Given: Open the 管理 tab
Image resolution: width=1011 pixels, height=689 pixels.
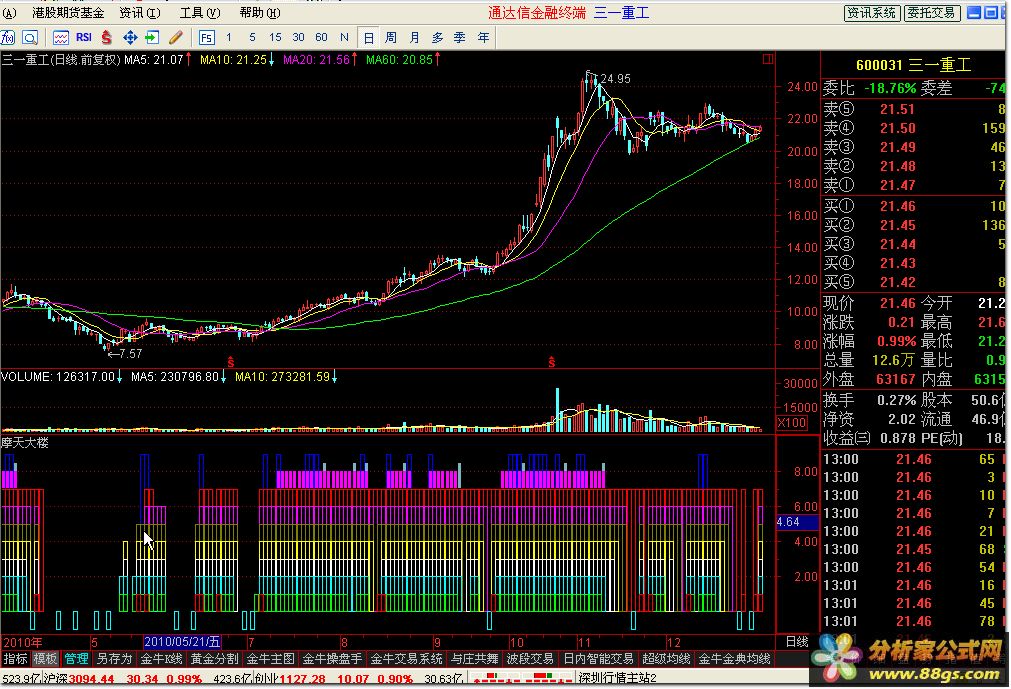Looking at the screenshot, I should pyautogui.click(x=76, y=659).
